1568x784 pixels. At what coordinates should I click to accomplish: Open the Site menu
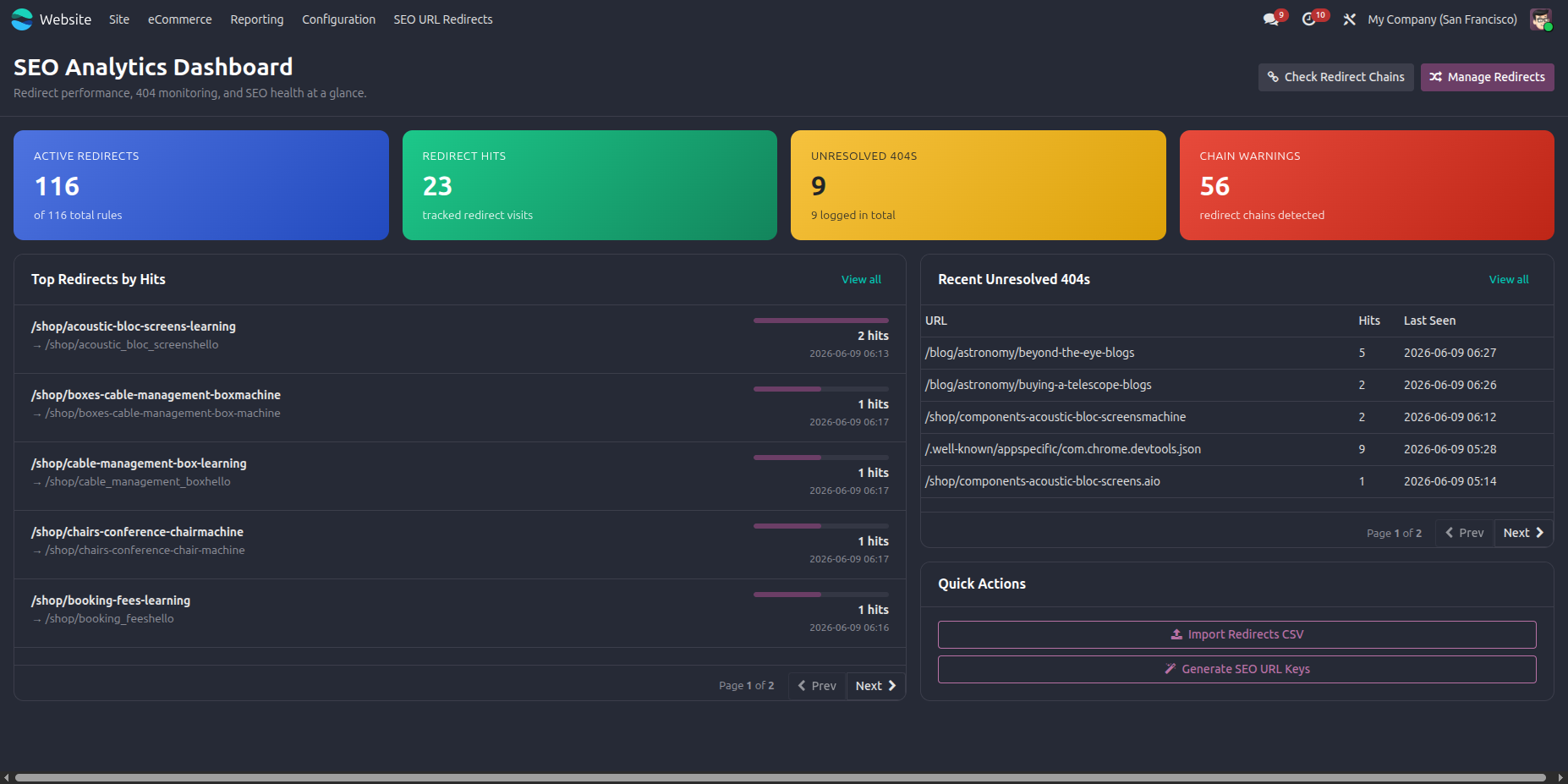point(119,19)
